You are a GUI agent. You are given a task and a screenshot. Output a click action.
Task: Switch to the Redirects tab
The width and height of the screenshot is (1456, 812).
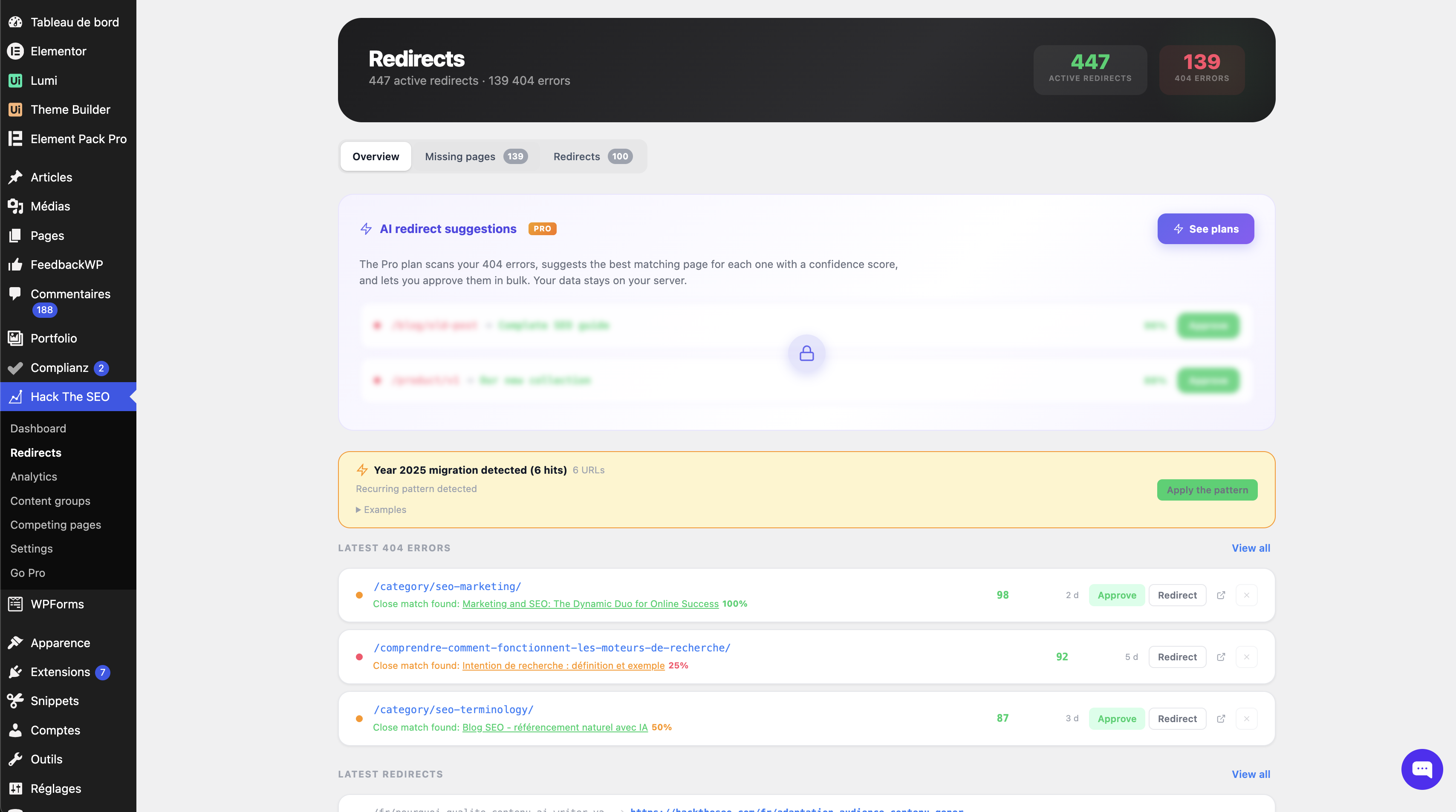click(x=592, y=156)
